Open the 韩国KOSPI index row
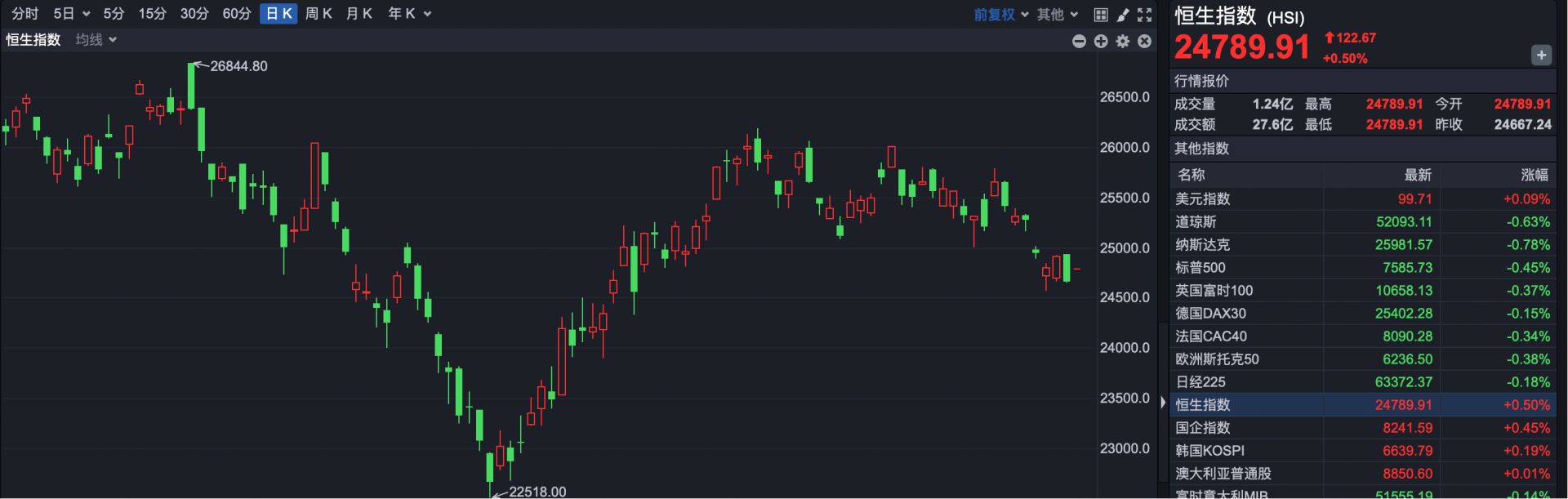The height and width of the screenshot is (499, 1568). [1362, 450]
